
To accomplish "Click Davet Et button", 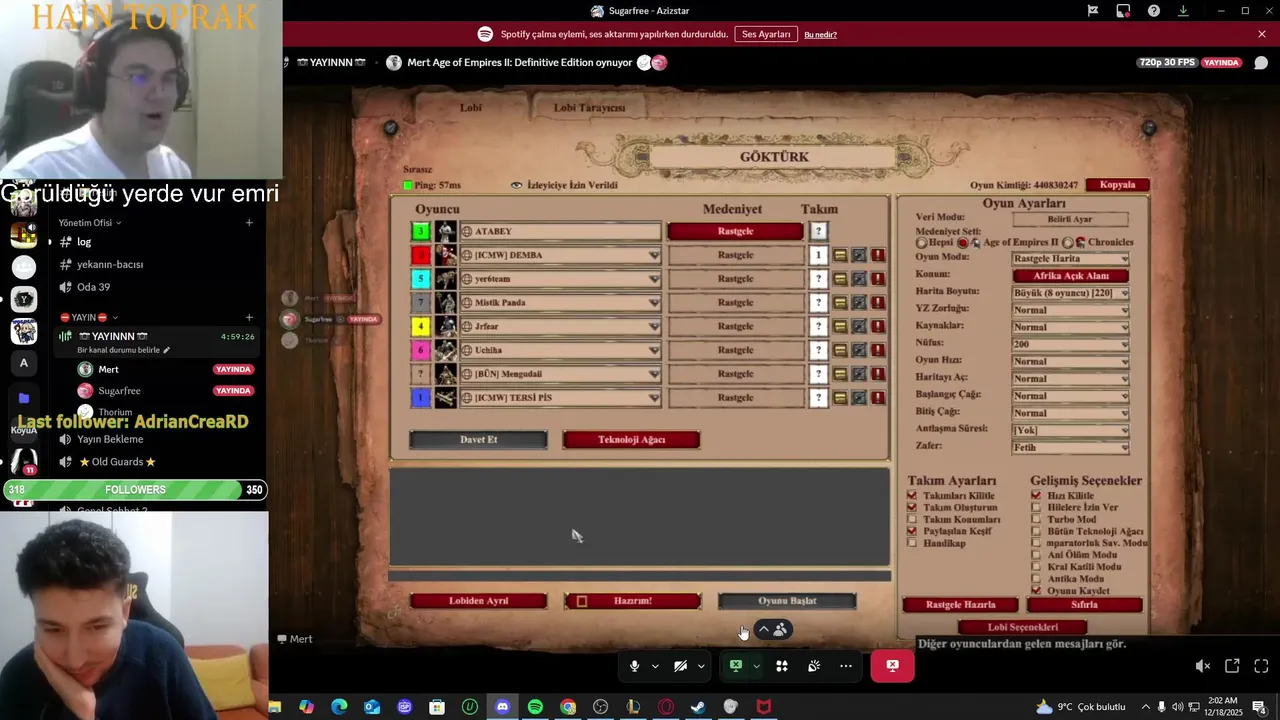I will click(x=478, y=440).
